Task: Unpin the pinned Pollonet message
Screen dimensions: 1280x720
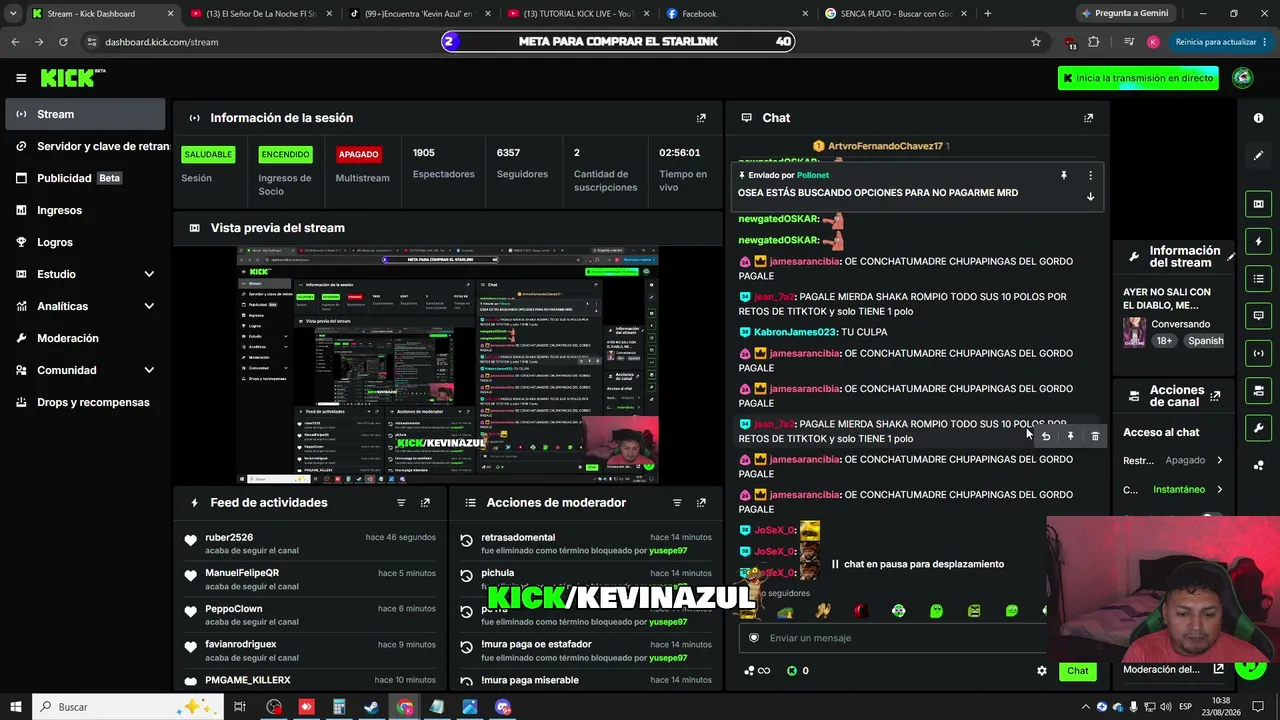Action: [1064, 175]
